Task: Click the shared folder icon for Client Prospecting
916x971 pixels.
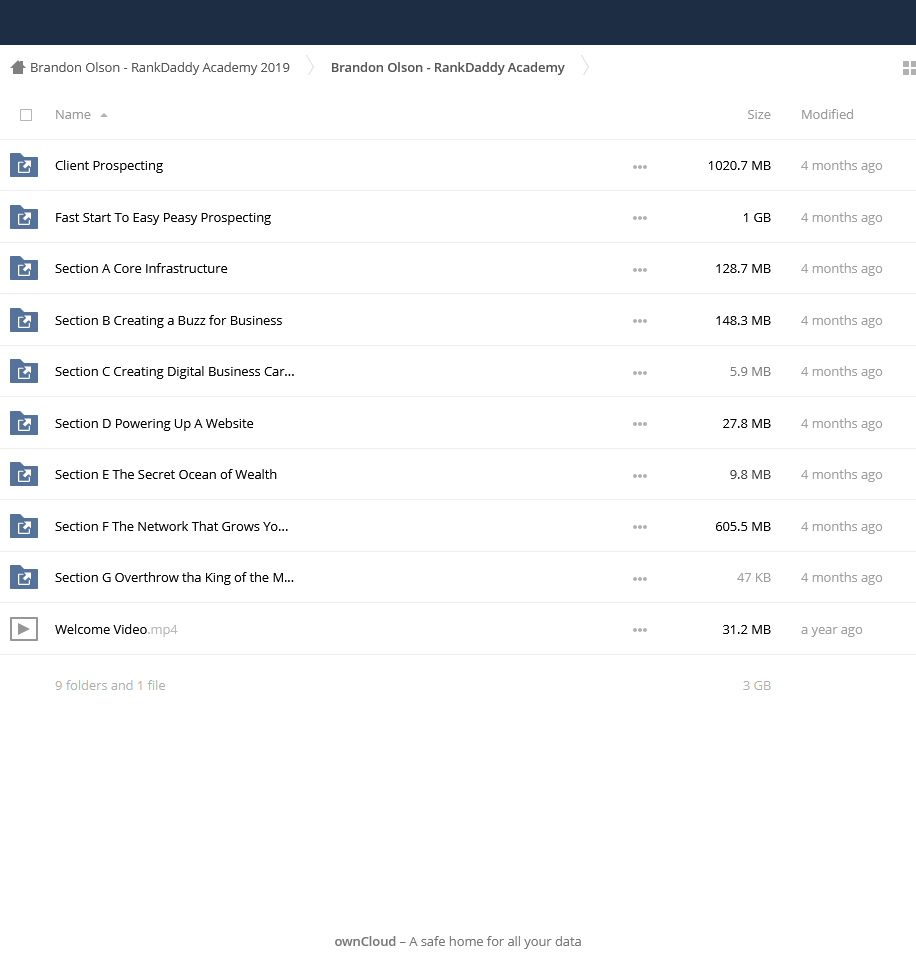Action: (24, 165)
